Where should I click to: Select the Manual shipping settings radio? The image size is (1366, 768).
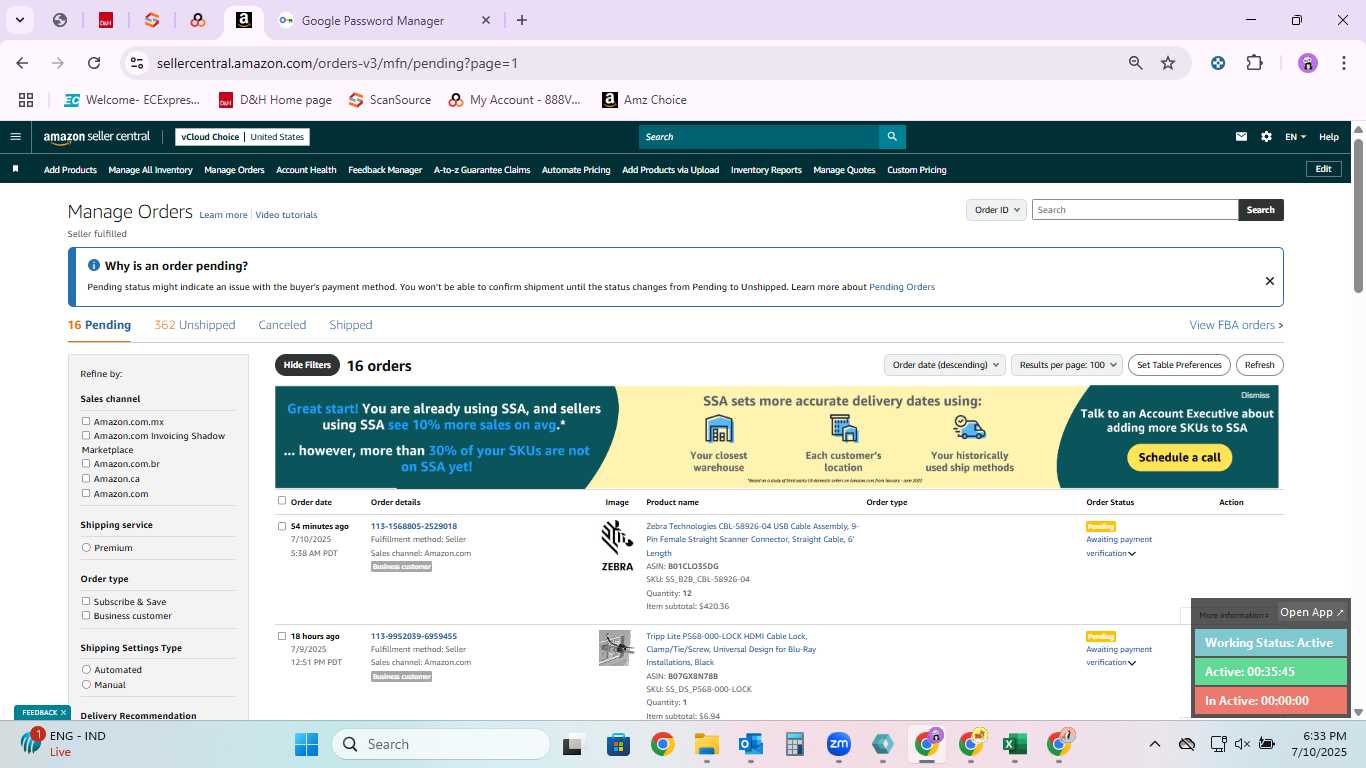pyautogui.click(x=86, y=685)
